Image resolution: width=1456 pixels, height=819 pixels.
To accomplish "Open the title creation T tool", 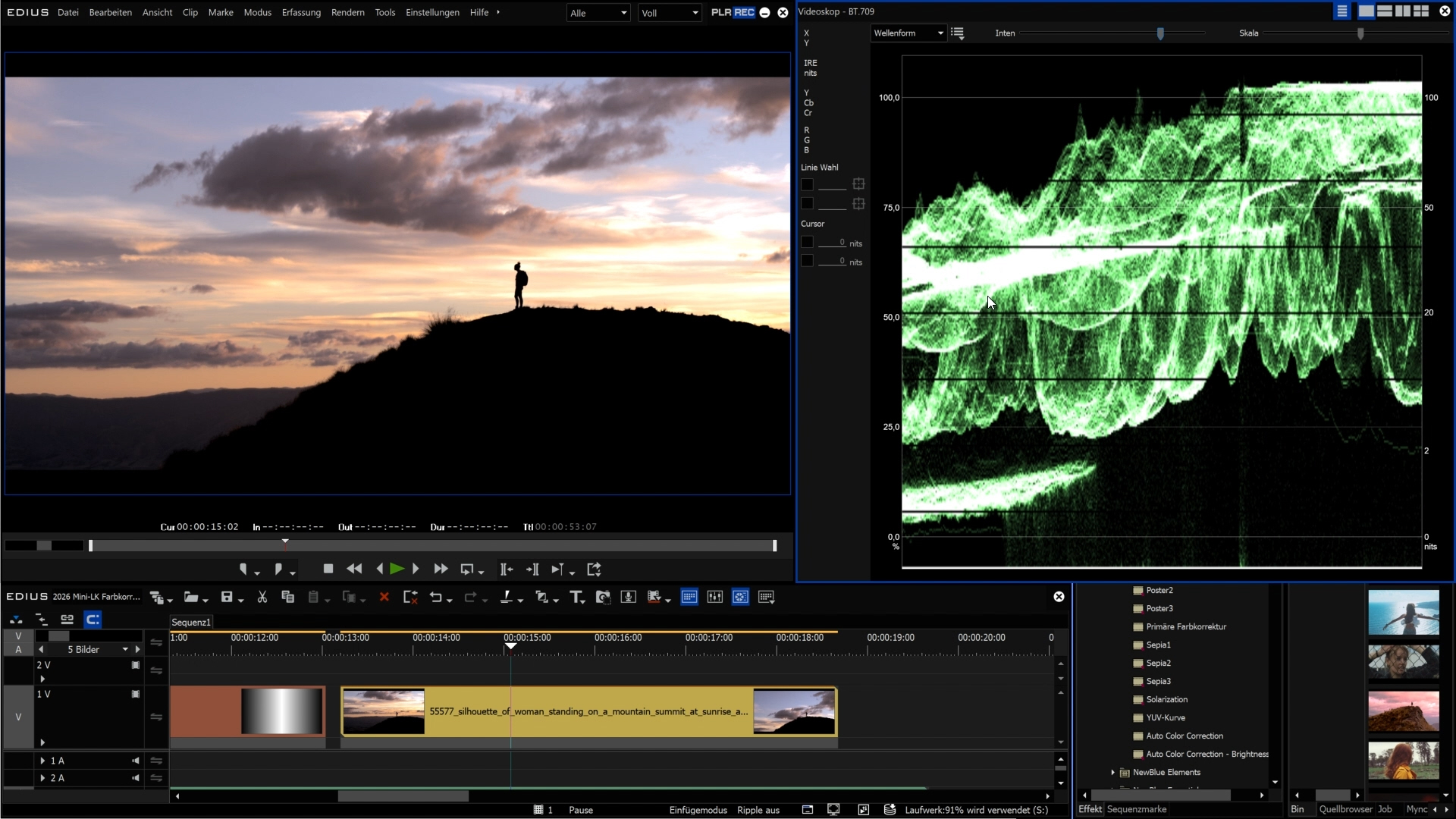I will pos(576,598).
